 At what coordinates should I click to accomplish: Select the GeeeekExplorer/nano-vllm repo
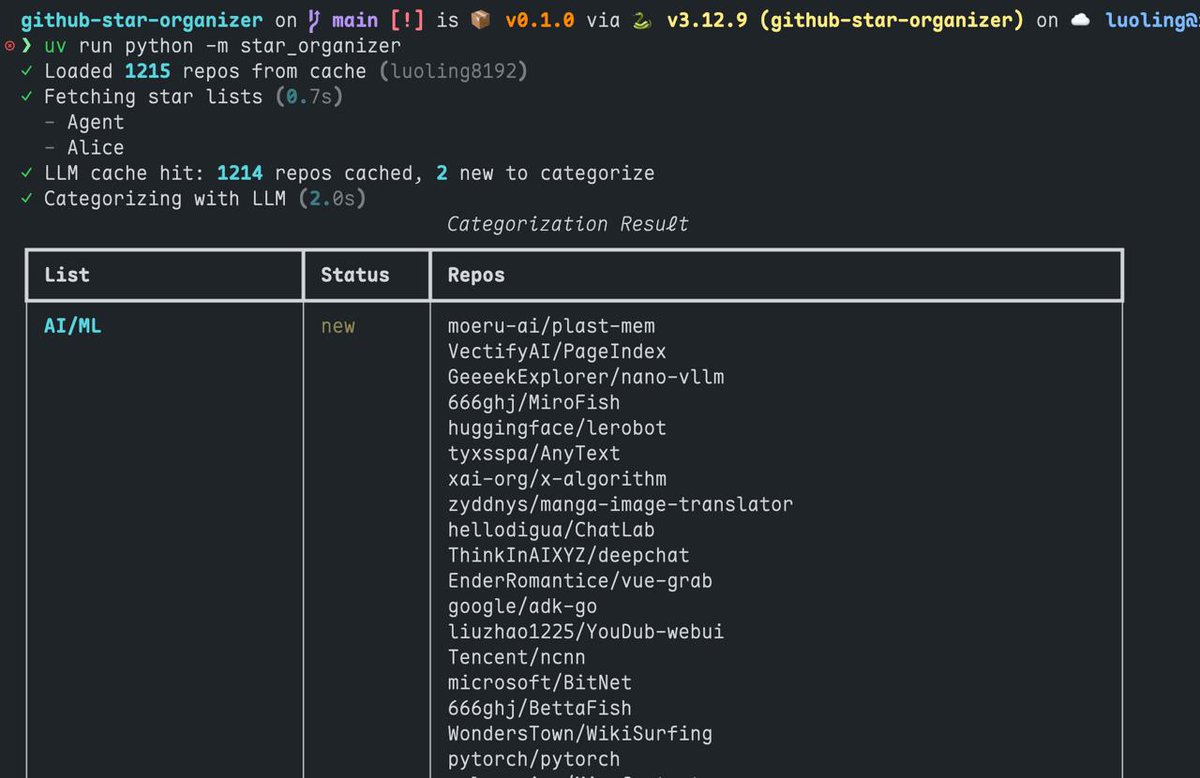pos(586,377)
